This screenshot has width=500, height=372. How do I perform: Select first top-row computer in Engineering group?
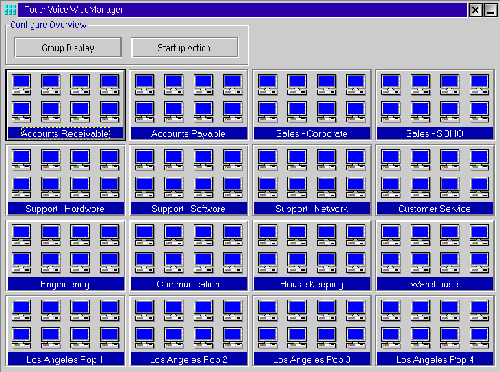(x=21, y=235)
